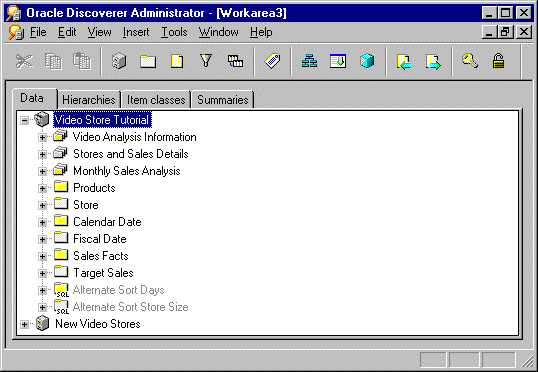Click the Workarea document icon in menu bar
The width and height of the screenshot is (538, 372).
click(x=16, y=32)
